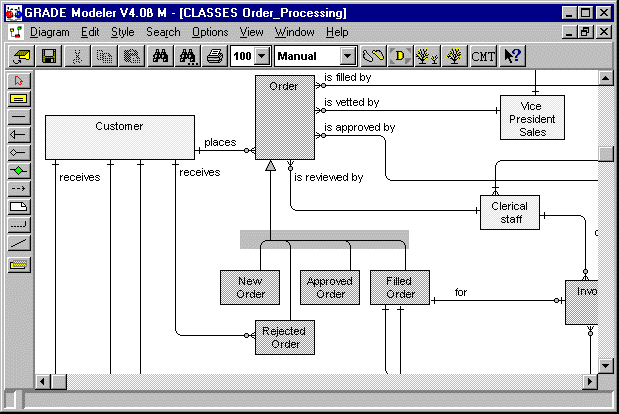Open the zoom percentage dropdown arrow
Screen dimensions: 619x414
click(x=262, y=57)
